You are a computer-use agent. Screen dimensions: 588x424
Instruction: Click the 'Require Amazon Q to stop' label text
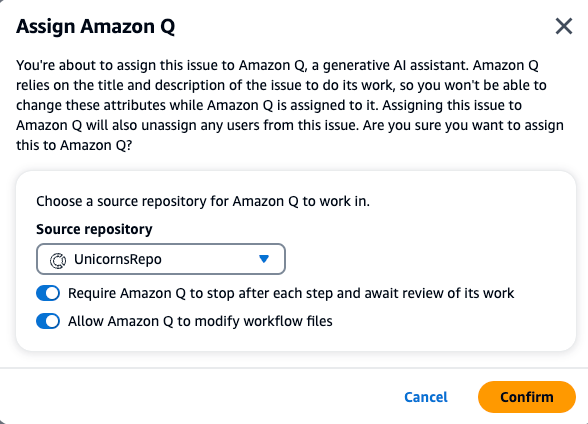(x=291, y=293)
